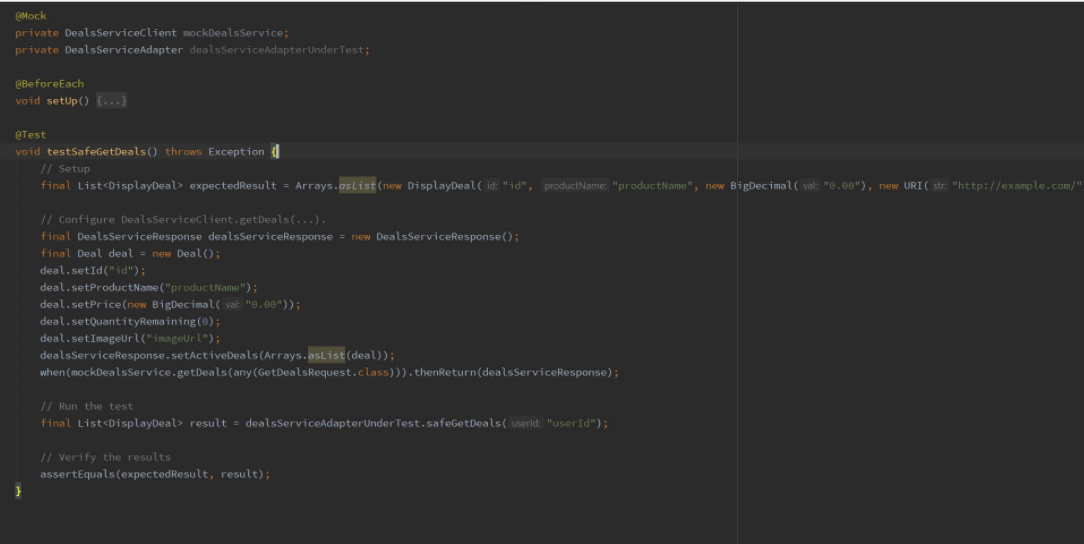This screenshot has height=544, width=1084.
Task: Click the @Test annotation
Action: tap(32, 135)
